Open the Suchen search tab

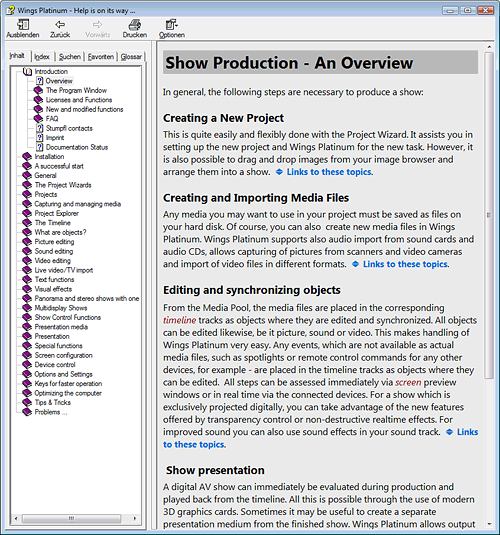point(70,57)
